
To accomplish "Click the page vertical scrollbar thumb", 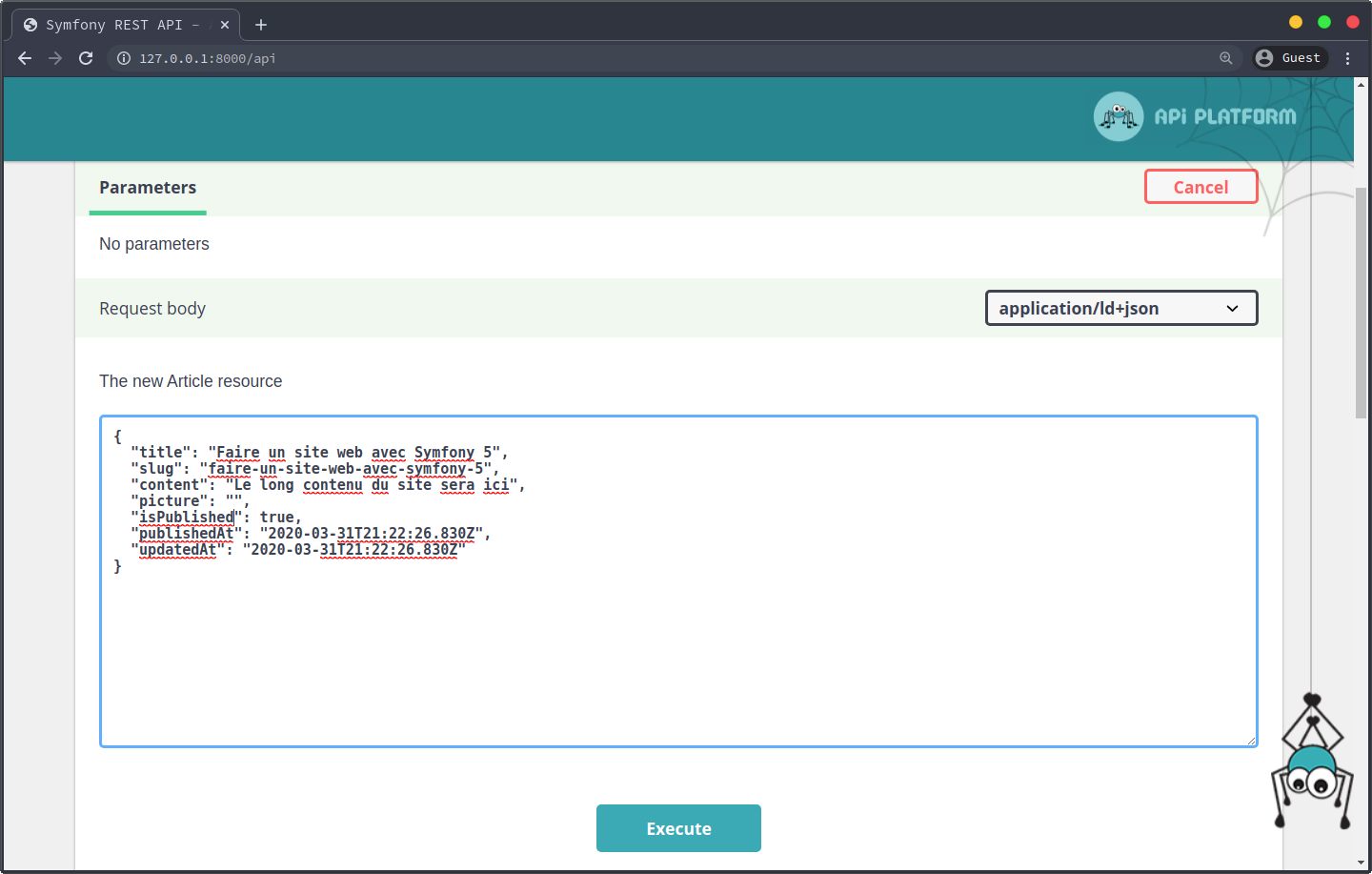I will click(1361, 302).
